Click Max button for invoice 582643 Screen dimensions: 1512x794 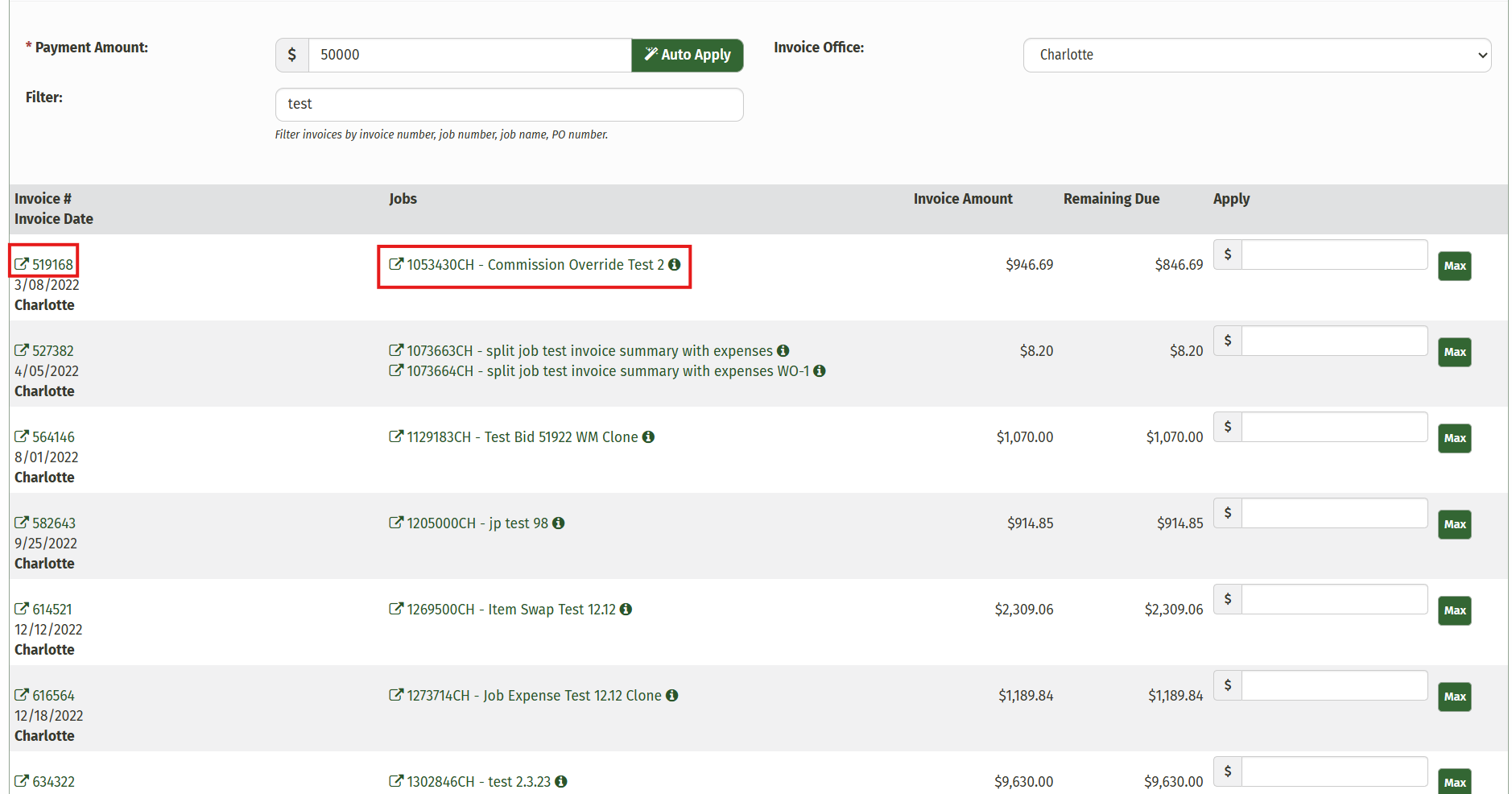(1454, 524)
